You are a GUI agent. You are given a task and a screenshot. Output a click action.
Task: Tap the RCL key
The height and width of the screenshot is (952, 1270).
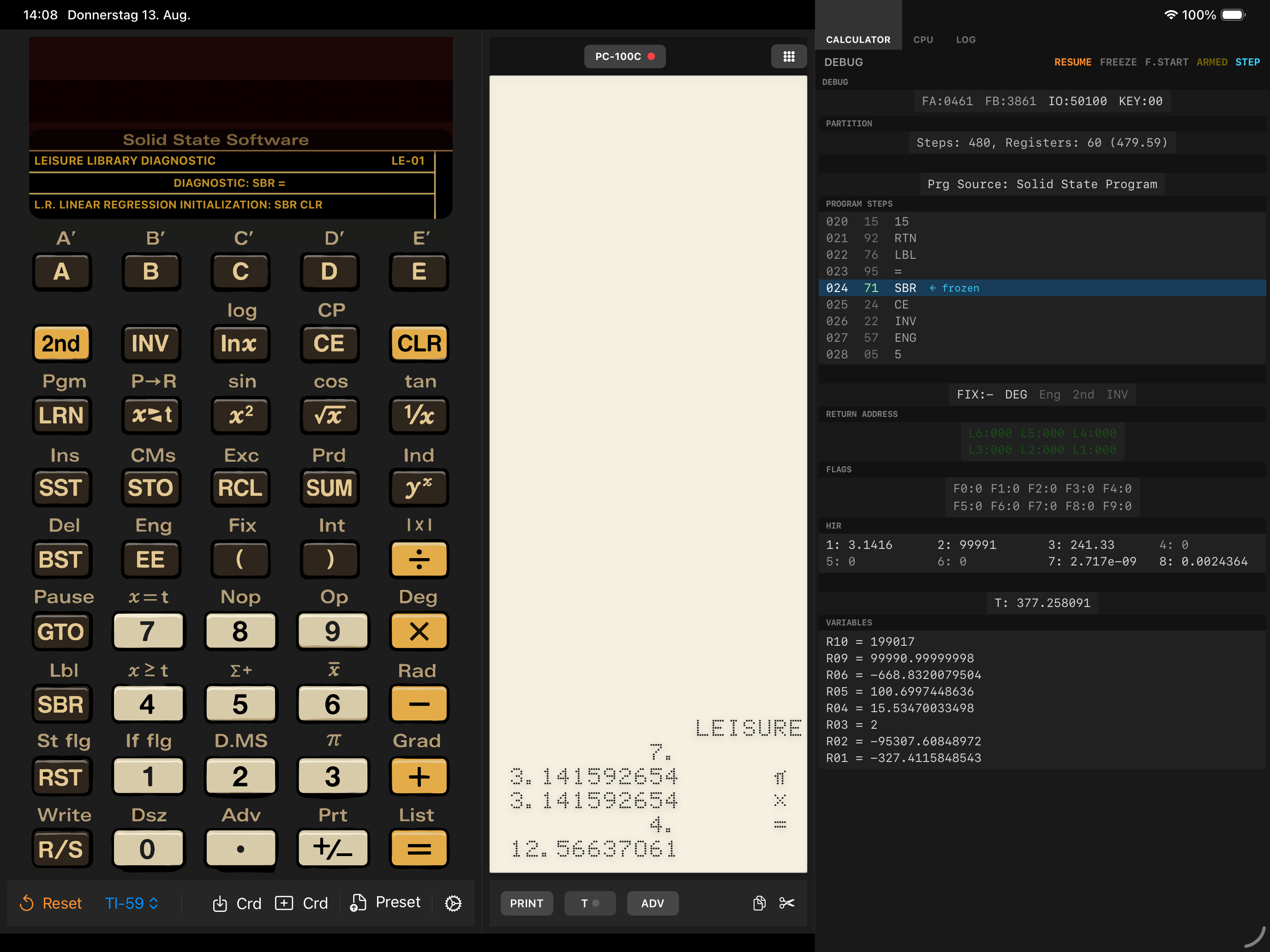[x=240, y=487]
